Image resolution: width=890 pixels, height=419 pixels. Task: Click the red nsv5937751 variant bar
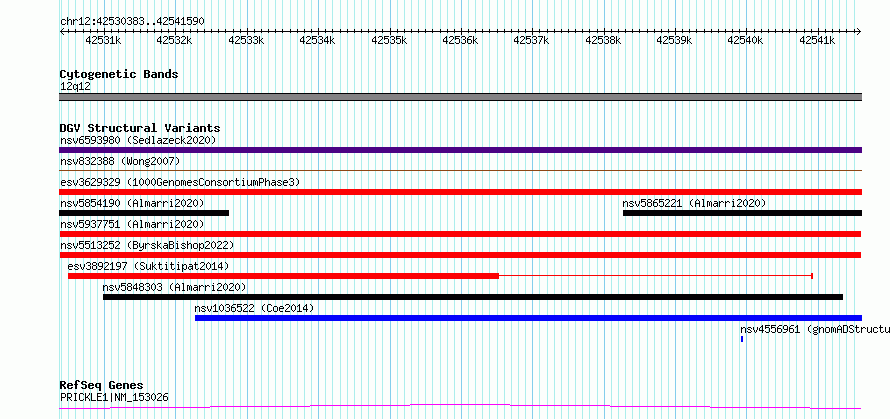pyautogui.click(x=460, y=234)
